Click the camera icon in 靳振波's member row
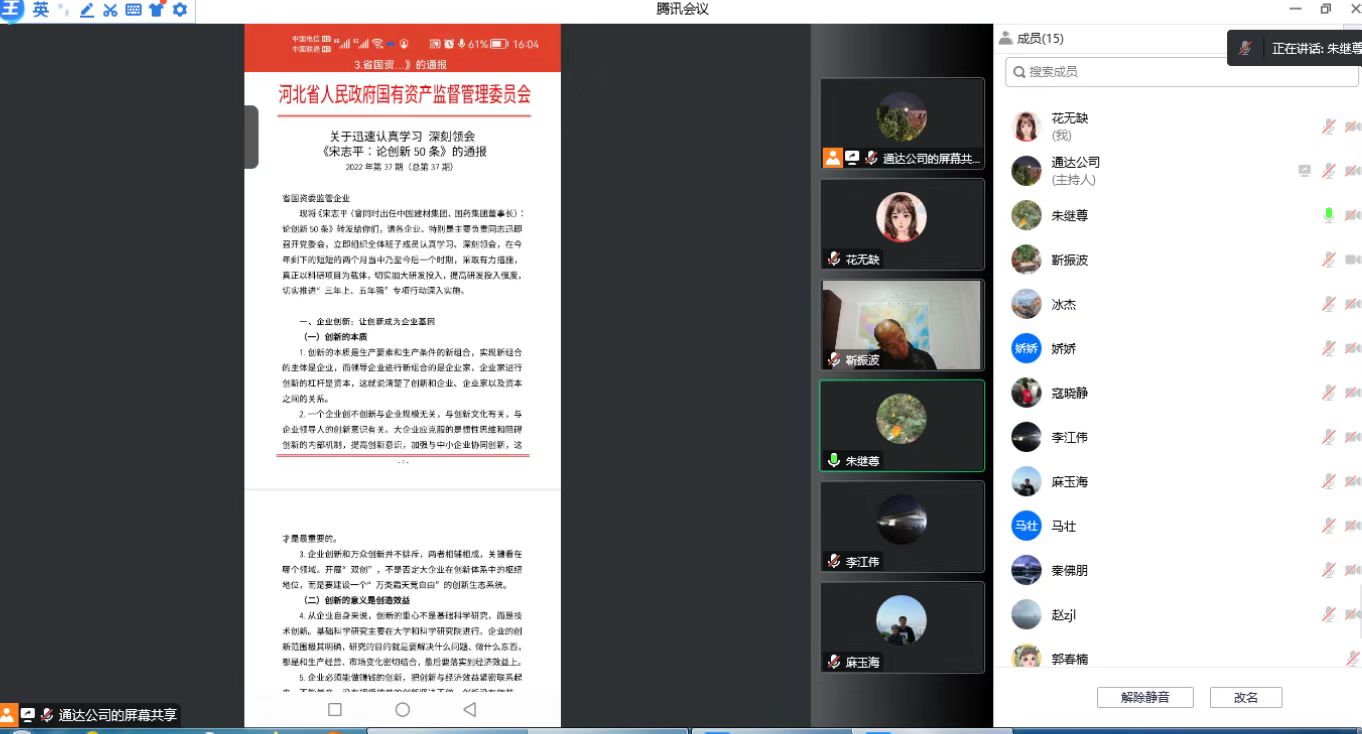Viewport: 1362px width, 734px height. (x=1353, y=260)
